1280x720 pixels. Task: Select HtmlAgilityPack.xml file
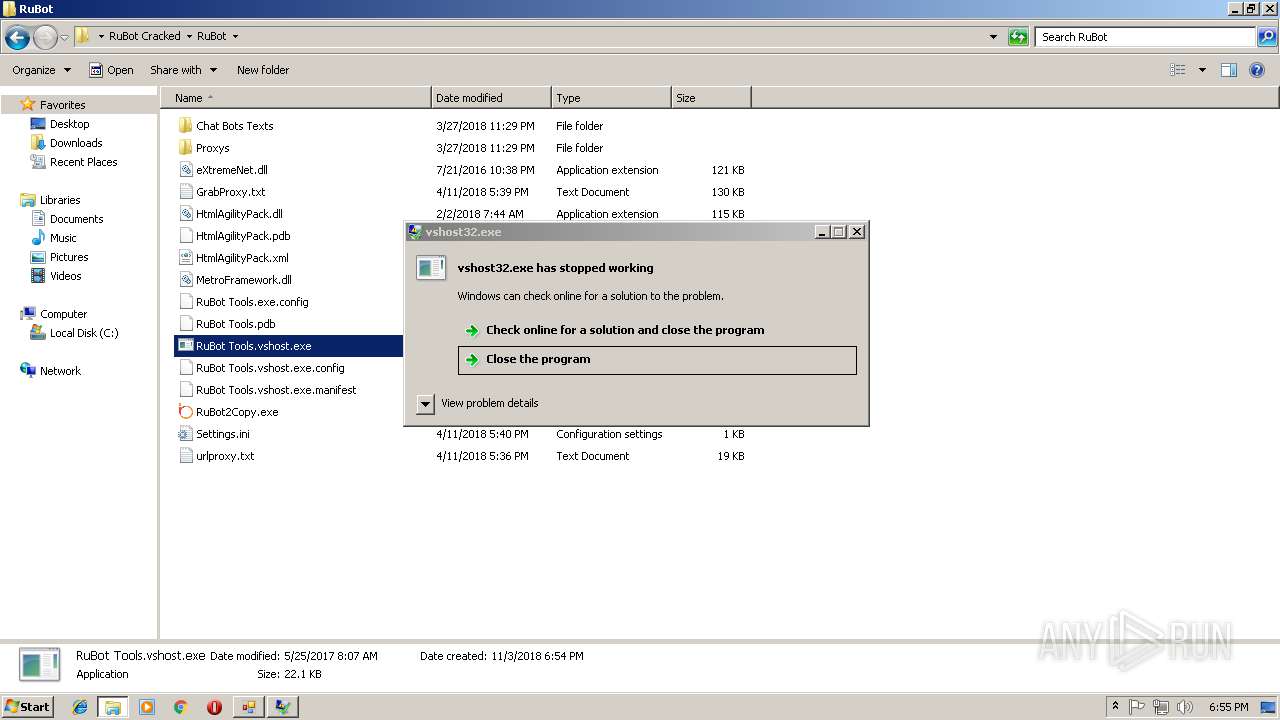(242, 258)
